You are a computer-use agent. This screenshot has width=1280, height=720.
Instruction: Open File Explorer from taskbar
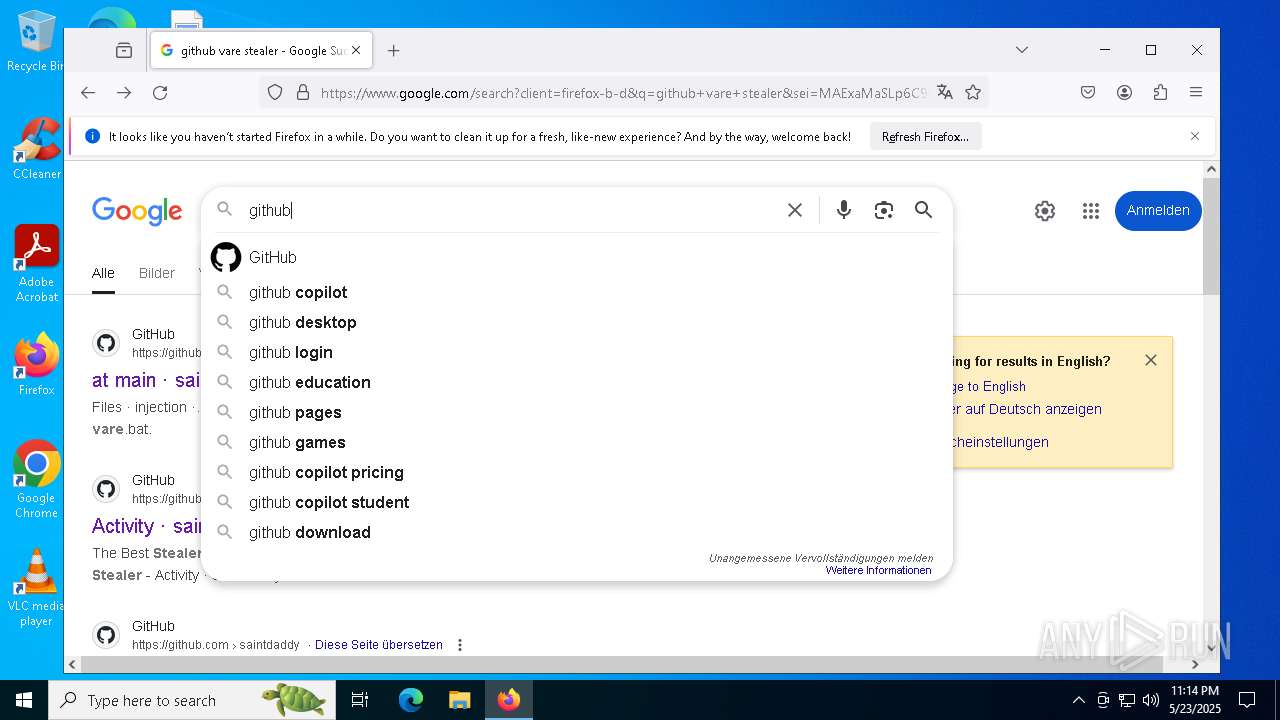[459, 700]
